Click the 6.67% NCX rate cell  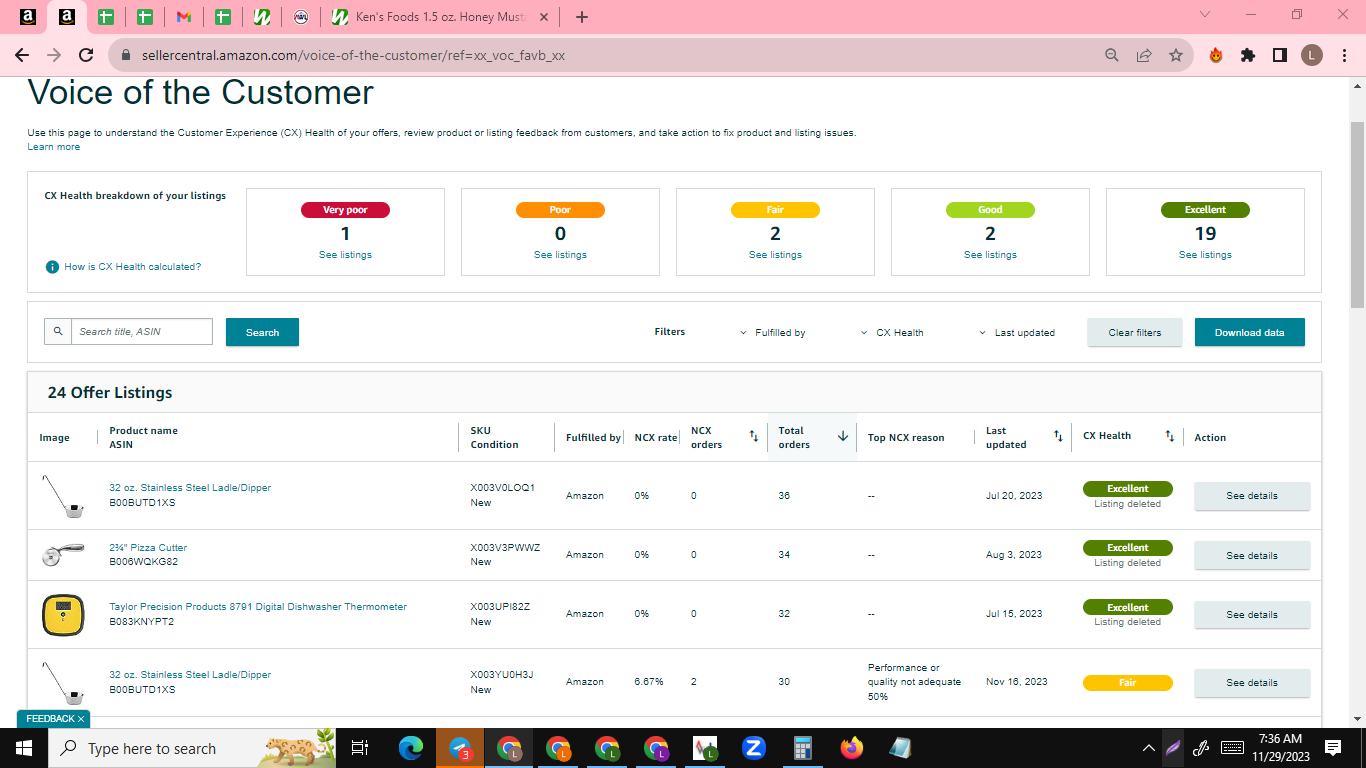pos(647,682)
